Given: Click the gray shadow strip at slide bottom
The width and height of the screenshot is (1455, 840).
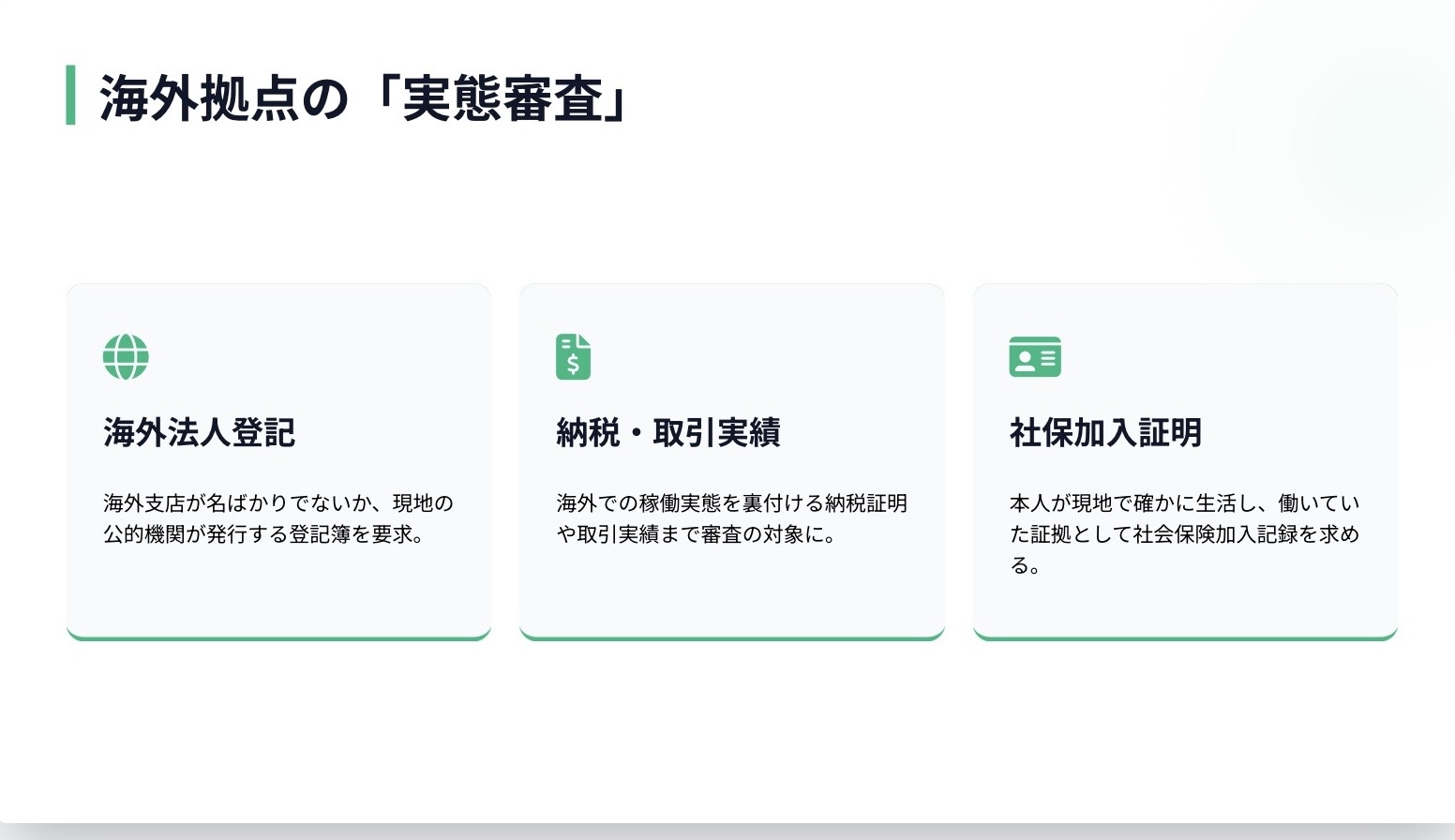Looking at the screenshot, I should (x=727, y=832).
